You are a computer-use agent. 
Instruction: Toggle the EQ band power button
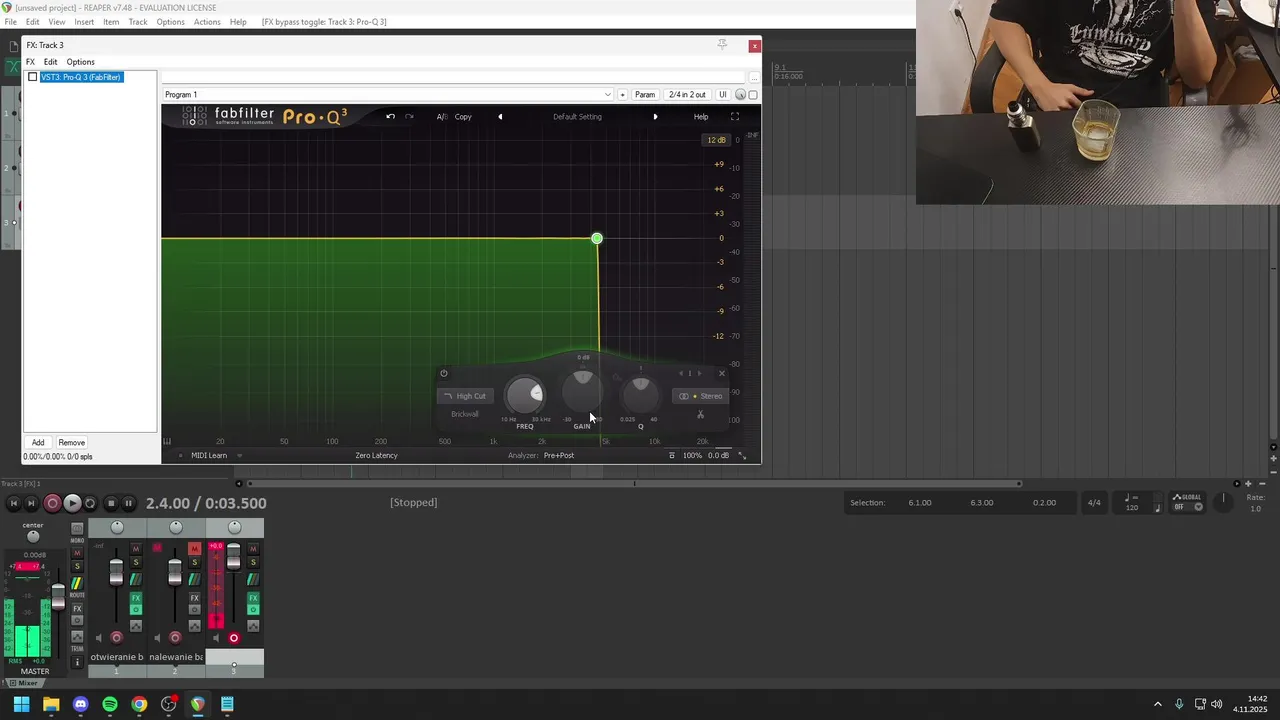tap(444, 373)
